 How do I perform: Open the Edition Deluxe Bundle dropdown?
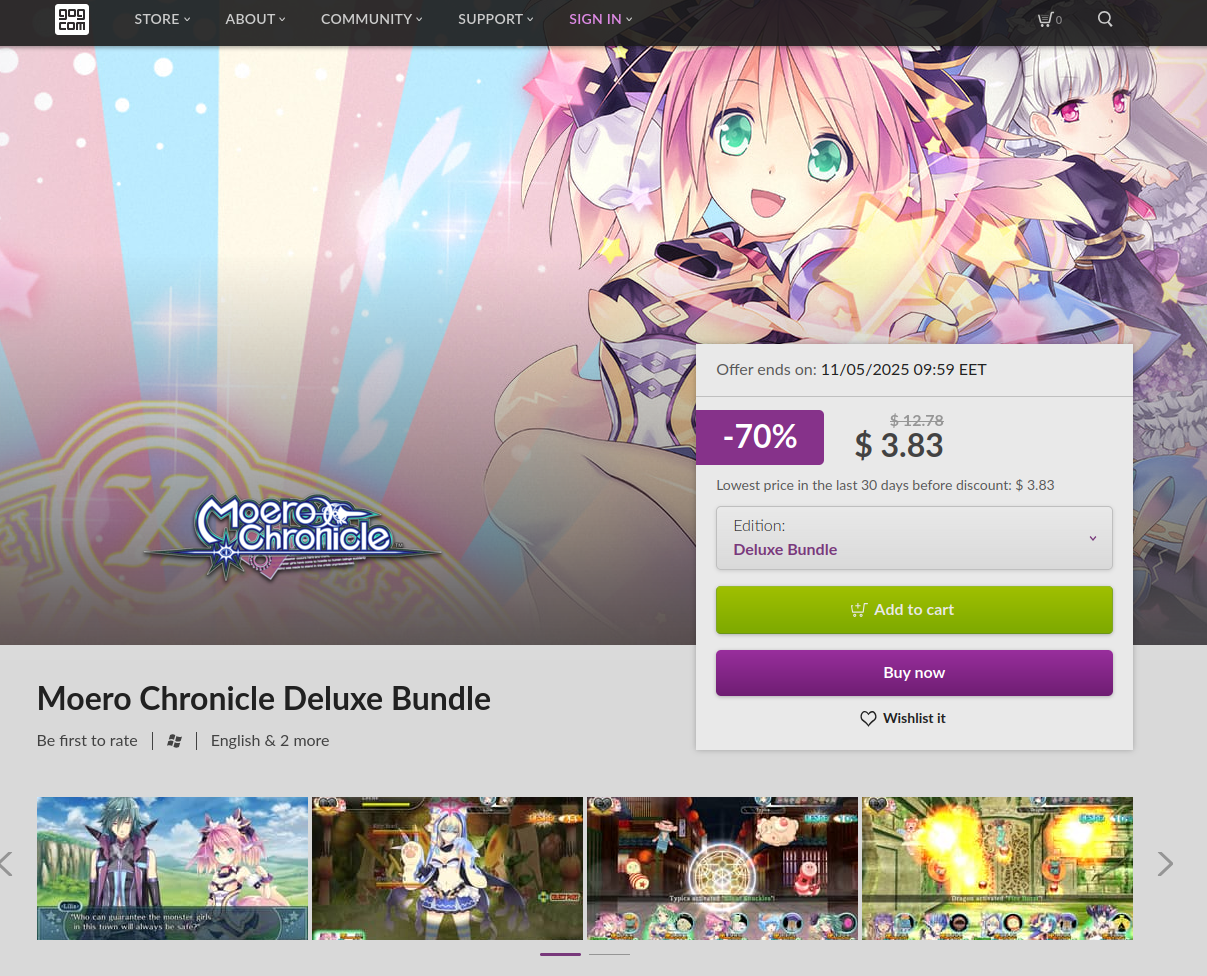[x=914, y=538]
